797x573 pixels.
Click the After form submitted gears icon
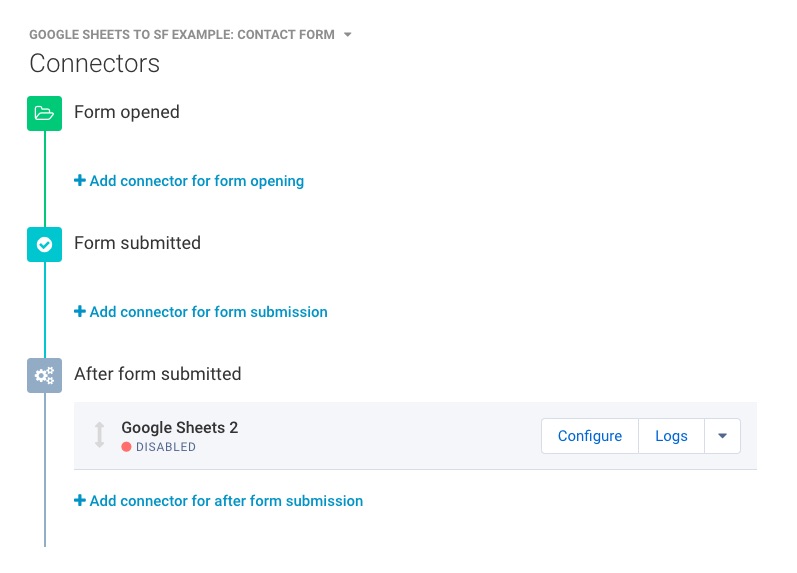[x=44, y=376]
